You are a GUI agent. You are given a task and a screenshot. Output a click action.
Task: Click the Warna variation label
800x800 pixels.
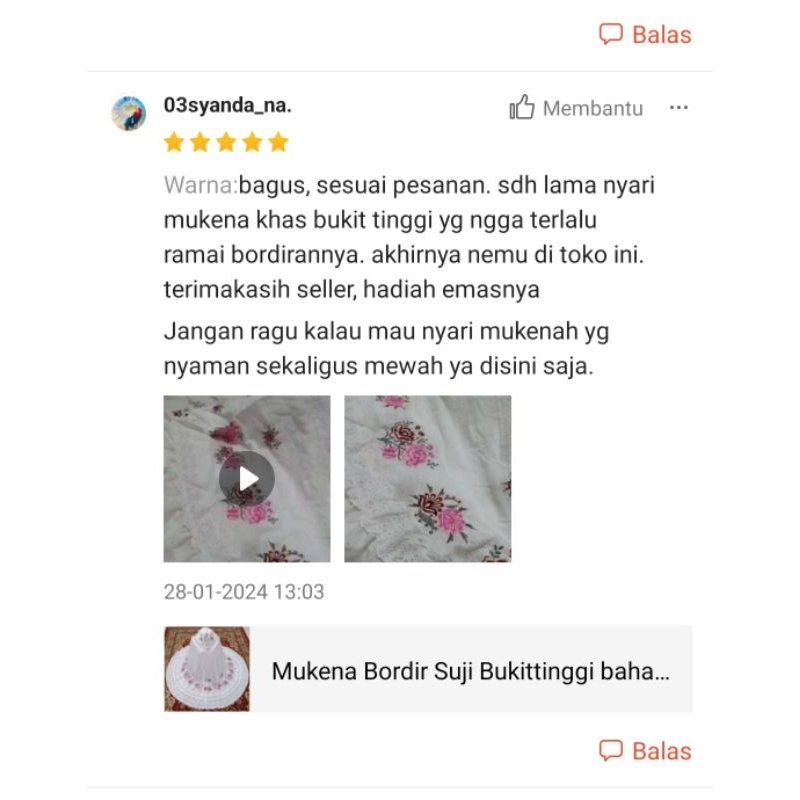click(201, 185)
